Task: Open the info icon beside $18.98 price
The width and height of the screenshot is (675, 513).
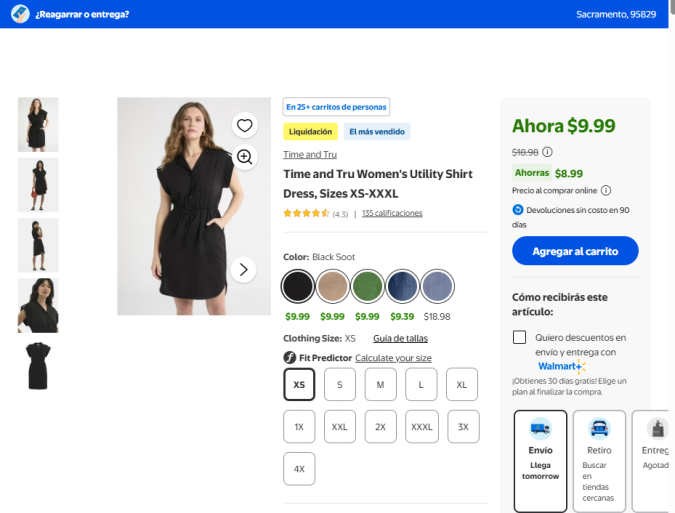Action: (x=547, y=152)
